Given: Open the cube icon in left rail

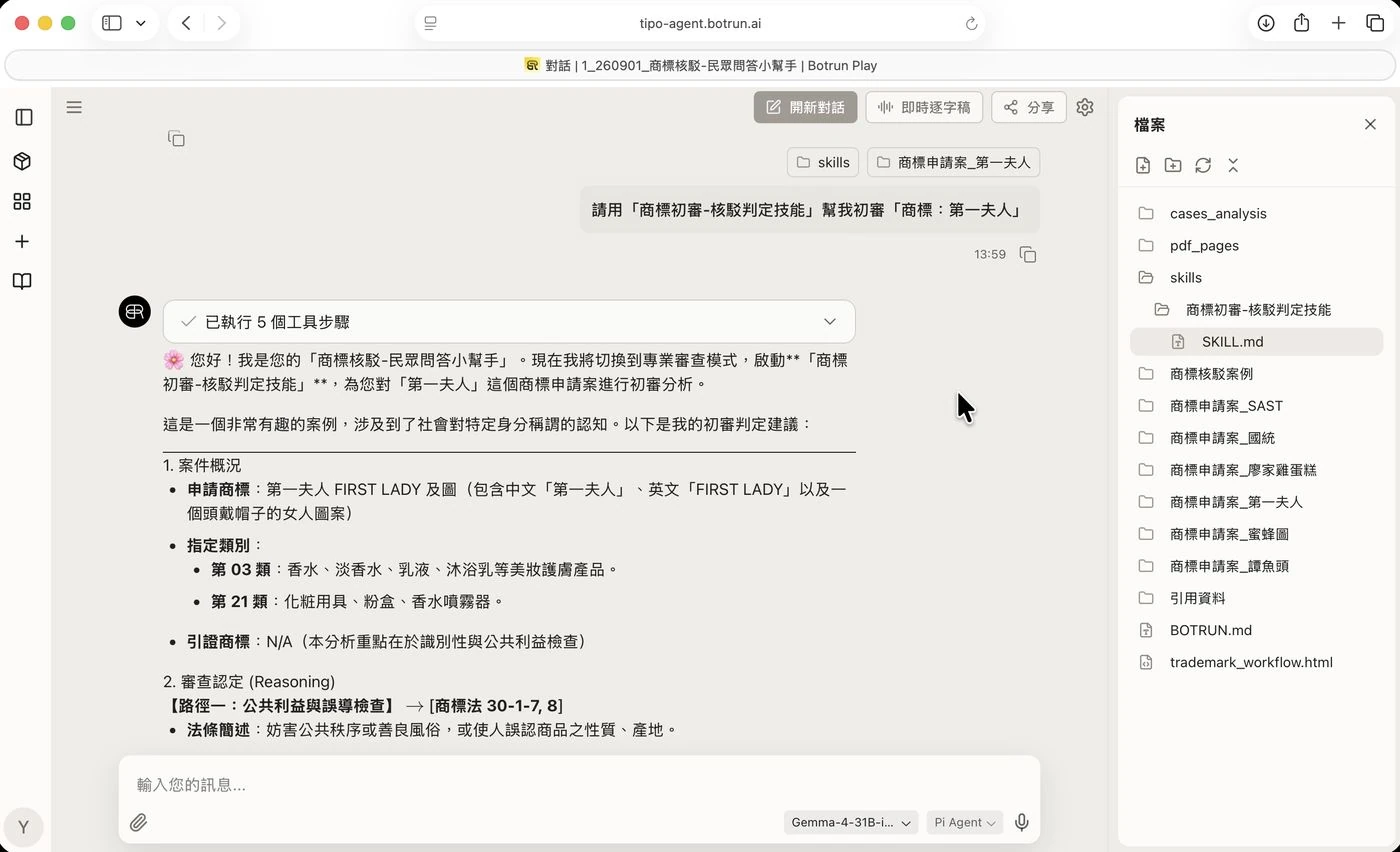Looking at the screenshot, I should (x=22, y=161).
